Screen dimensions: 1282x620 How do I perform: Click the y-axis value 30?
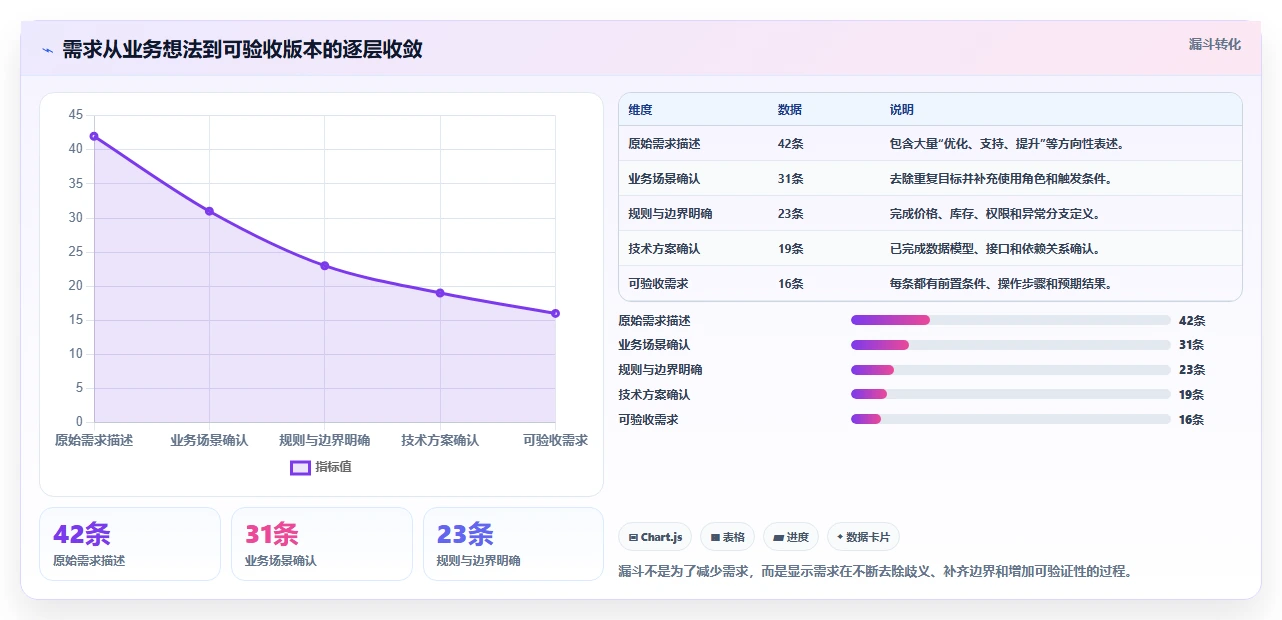click(x=76, y=218)
